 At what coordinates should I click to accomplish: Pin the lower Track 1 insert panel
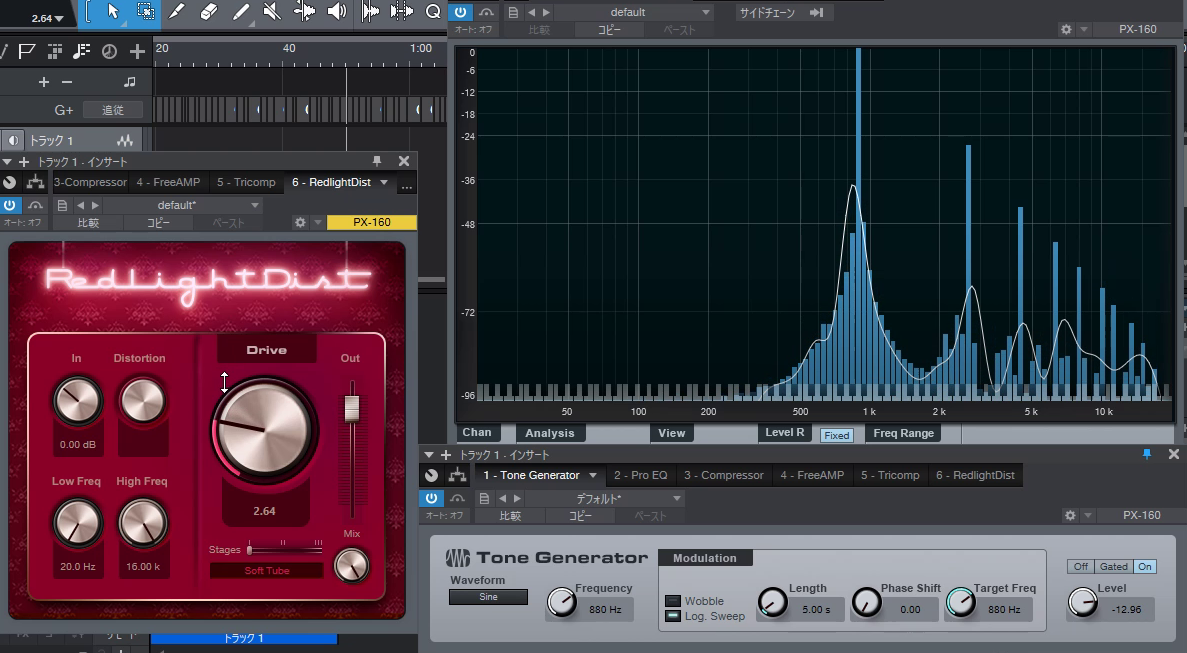point(1147,454)
